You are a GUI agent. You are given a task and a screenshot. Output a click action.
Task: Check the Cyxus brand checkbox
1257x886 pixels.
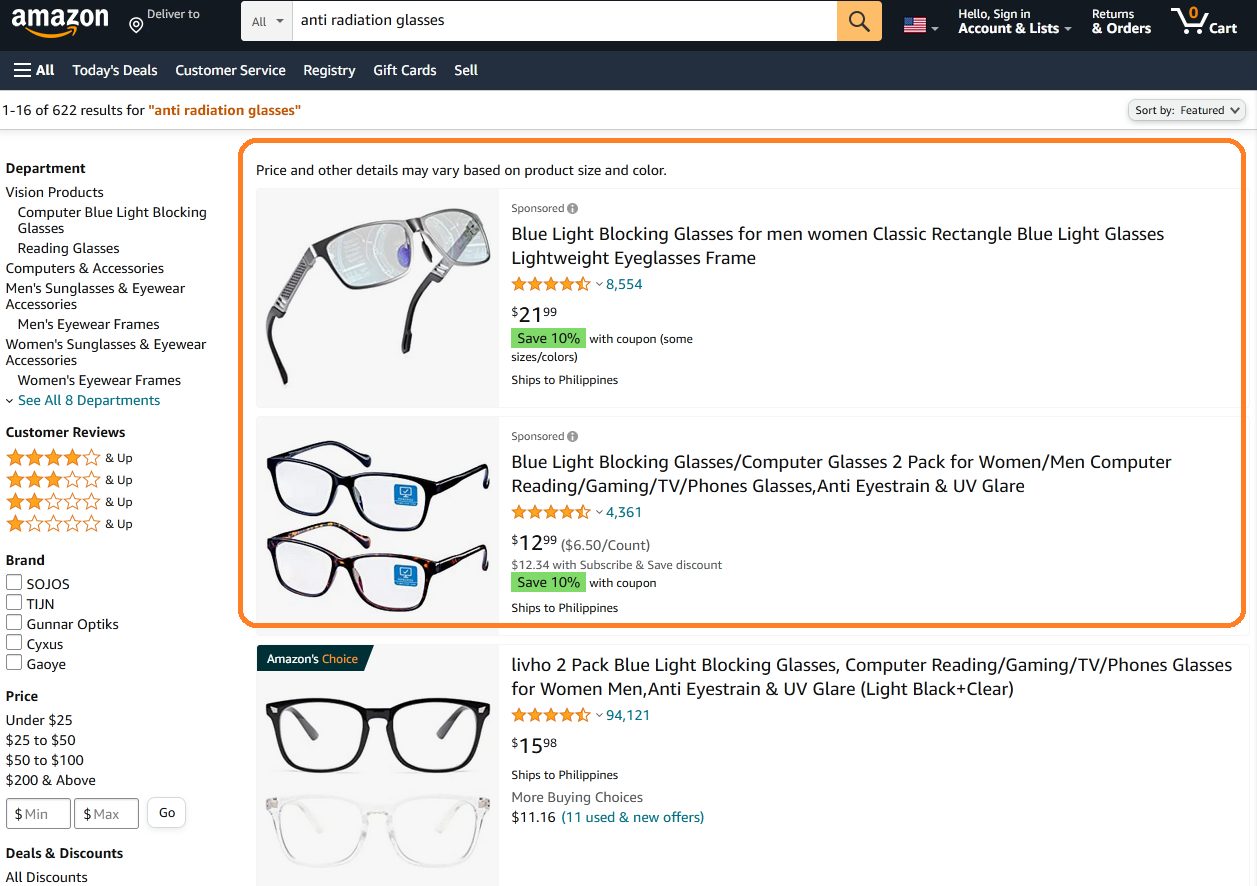click(x=15, y=642)
